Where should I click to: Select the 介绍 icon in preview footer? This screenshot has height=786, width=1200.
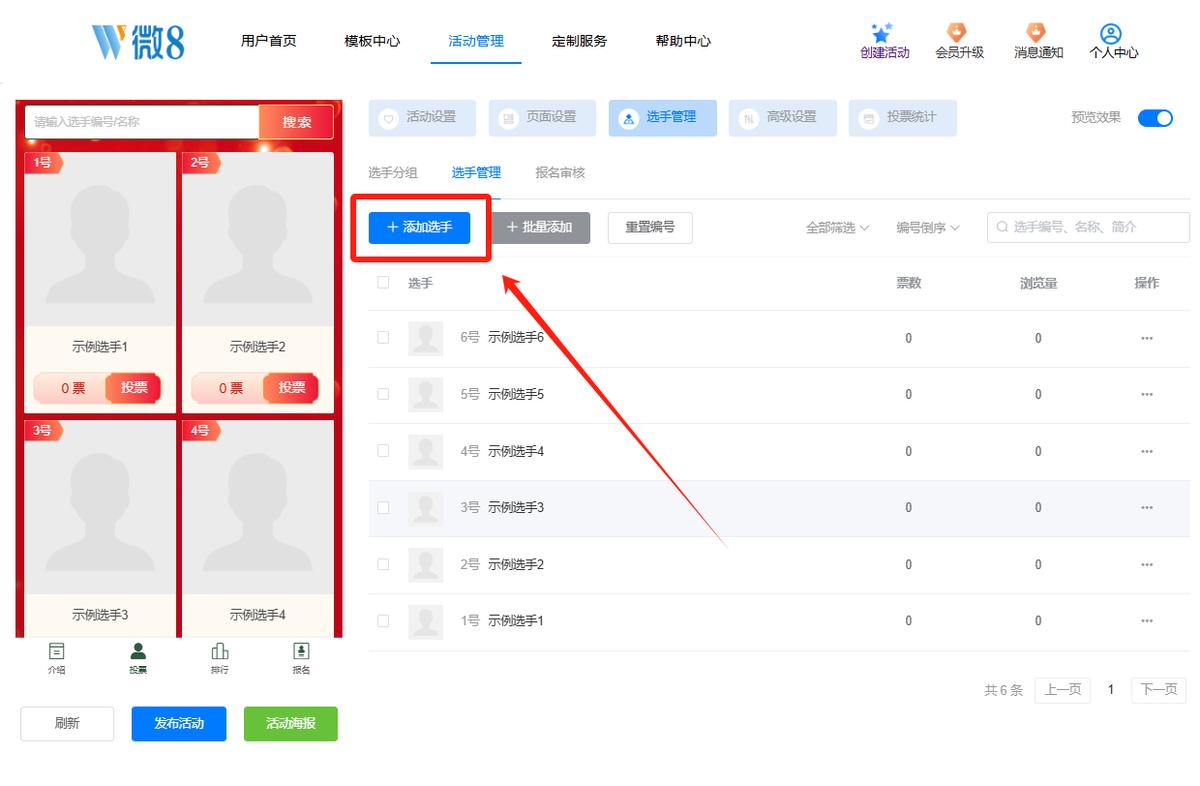point(57,651)
